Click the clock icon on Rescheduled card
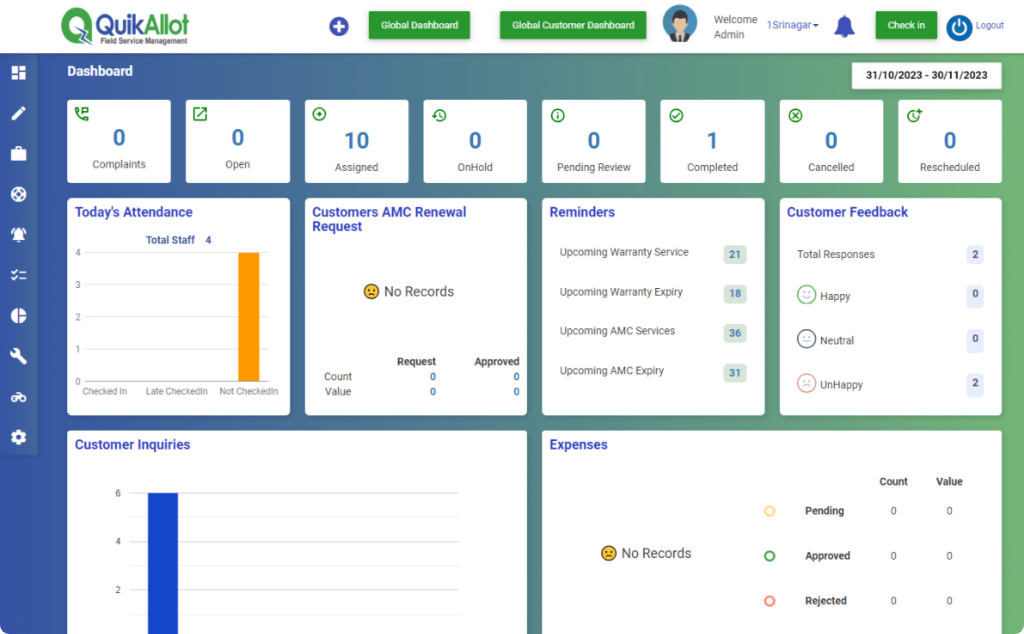The width and height of the screenshot is (1024, 634). point(914,116)
